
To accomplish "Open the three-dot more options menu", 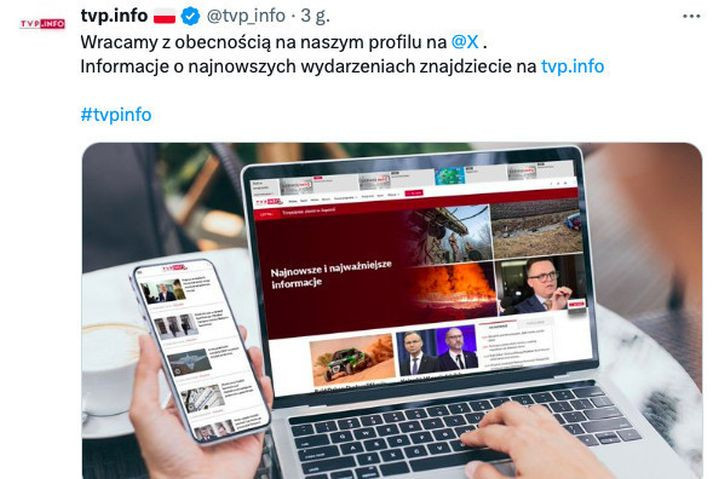I will pyautogui.click(x=691, y=16).
